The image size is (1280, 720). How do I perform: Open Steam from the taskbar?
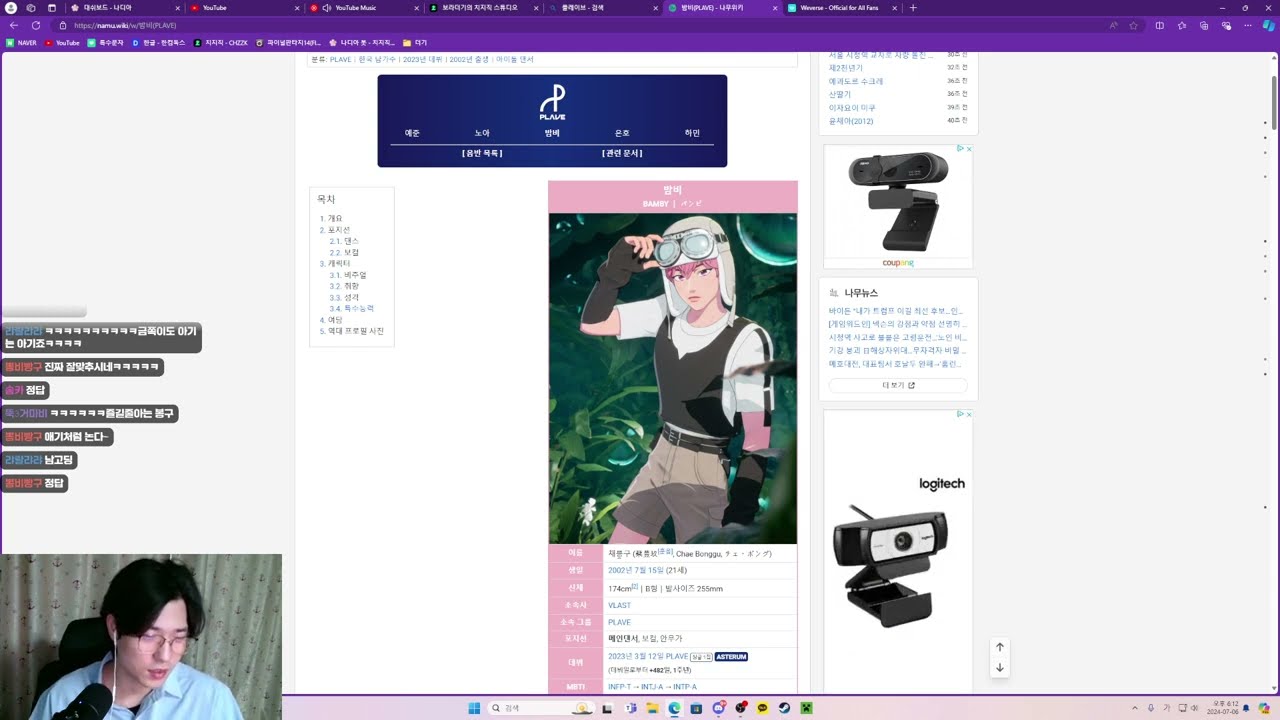click(x=784, y=708)
